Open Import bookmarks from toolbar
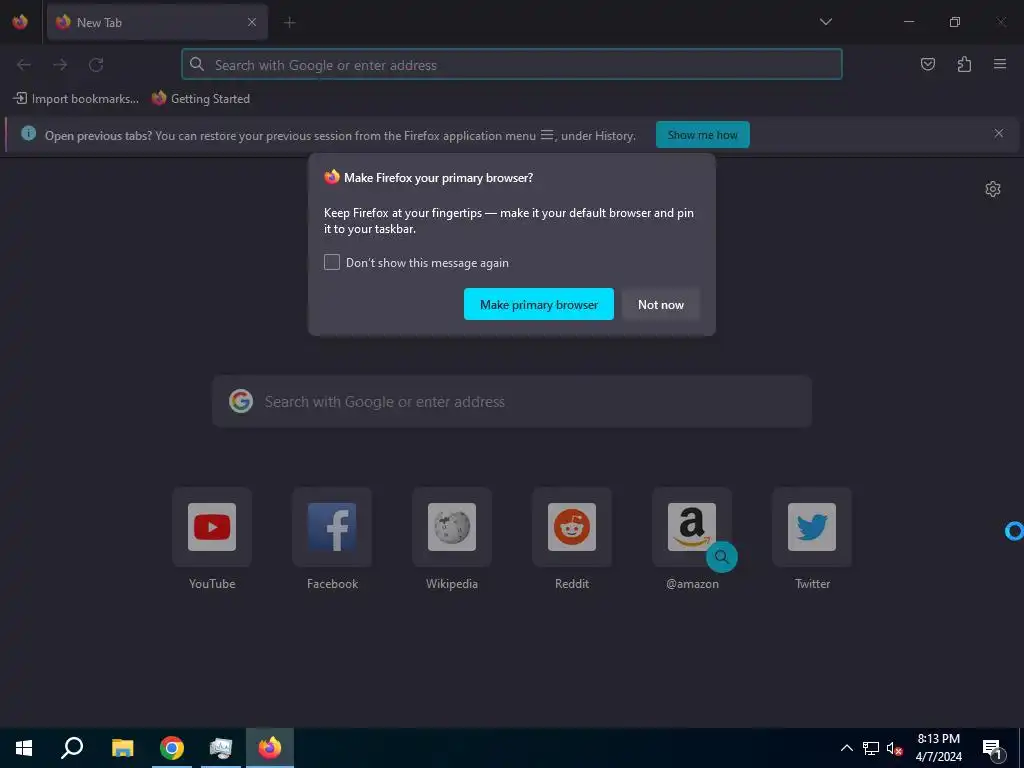This screenshot has height=768, width=1024. pyautogui.click(x=76, y=99)
